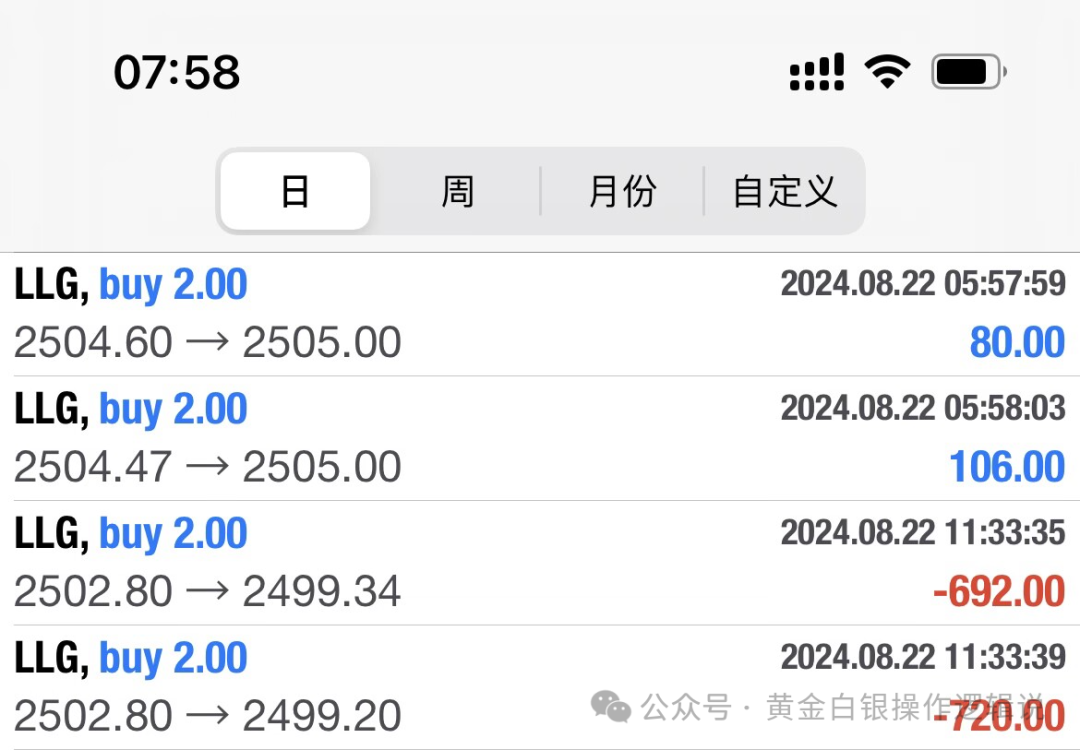Tap the 106.00 profit value
The image size is (1080, 750).
(1006, 467)
